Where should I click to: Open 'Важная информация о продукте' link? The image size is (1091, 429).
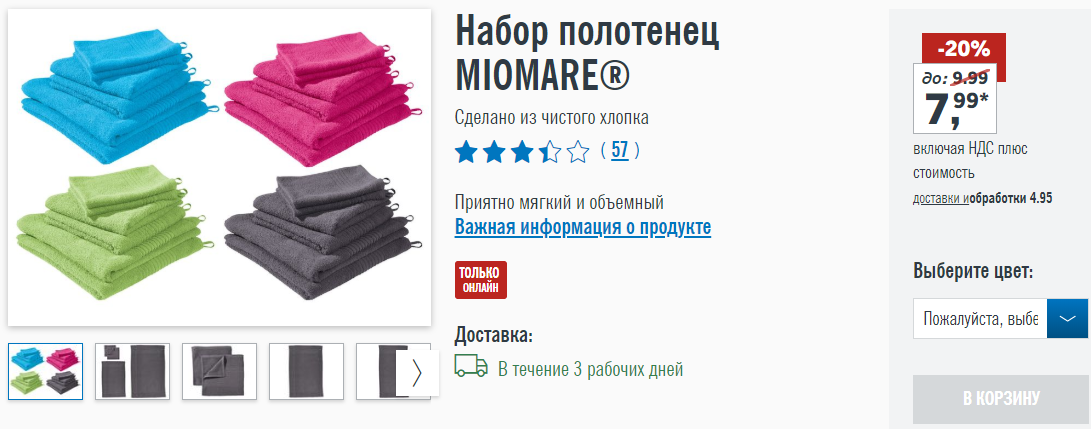583,227
